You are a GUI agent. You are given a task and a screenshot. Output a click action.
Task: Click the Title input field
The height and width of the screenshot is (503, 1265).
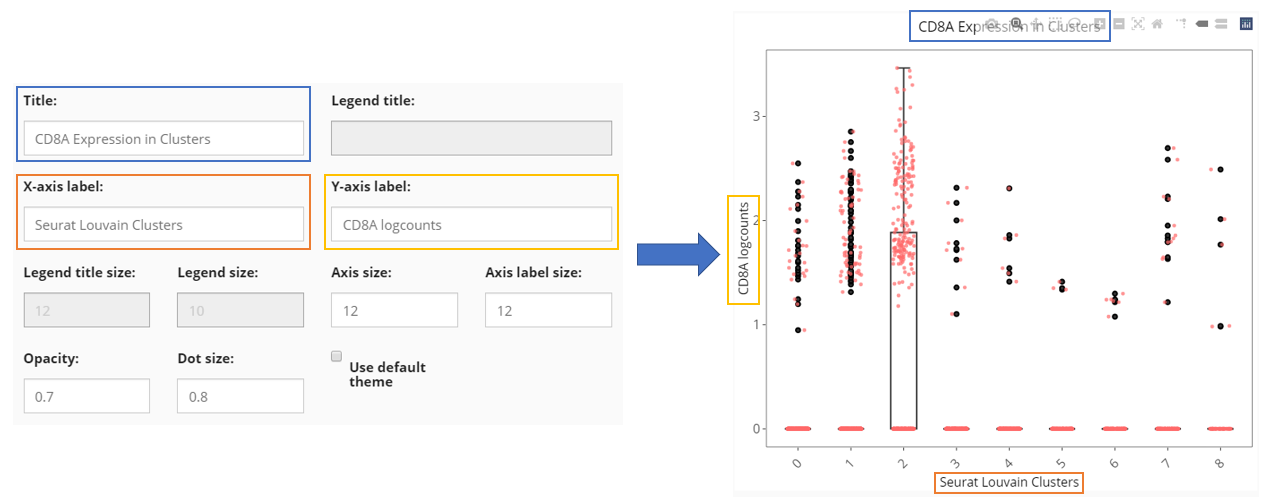tap(163, 139)
